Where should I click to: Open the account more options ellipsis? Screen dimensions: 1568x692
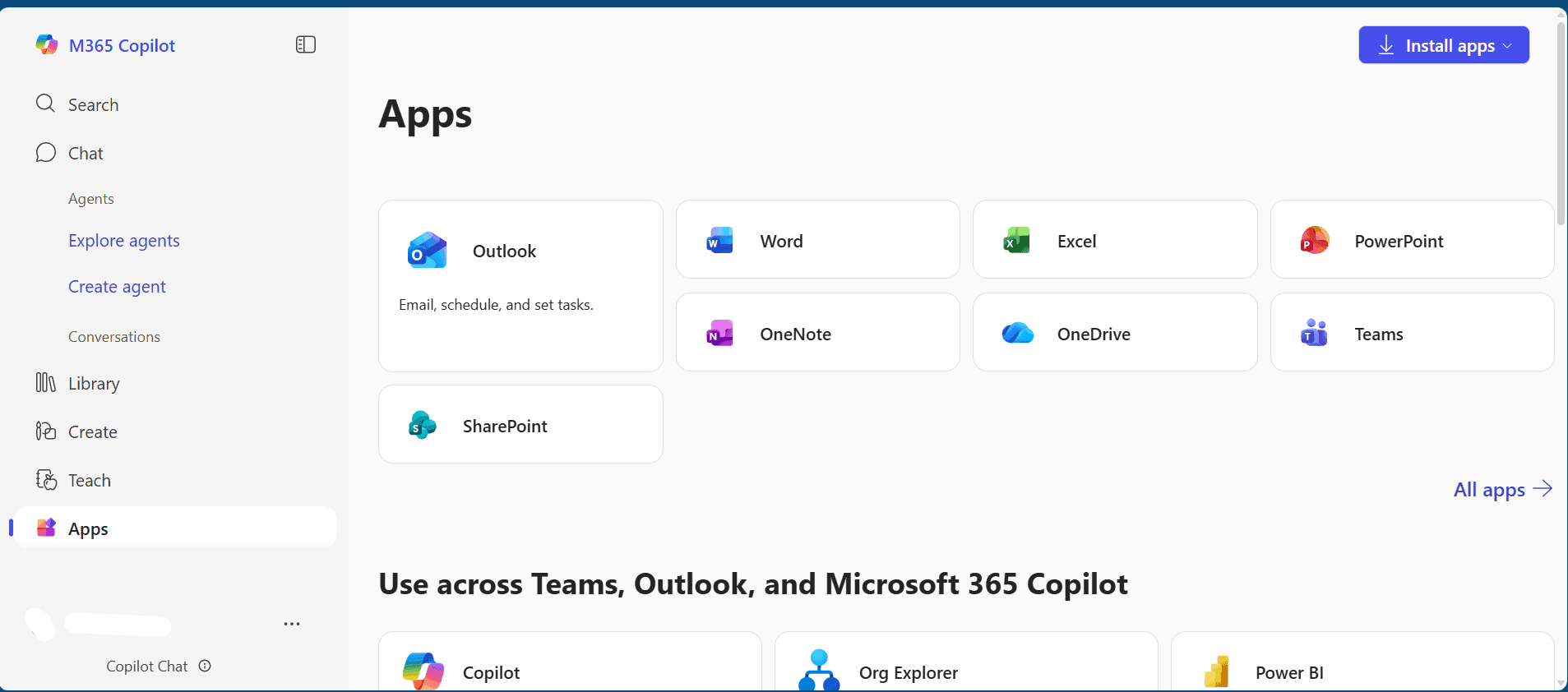[292, 624]
